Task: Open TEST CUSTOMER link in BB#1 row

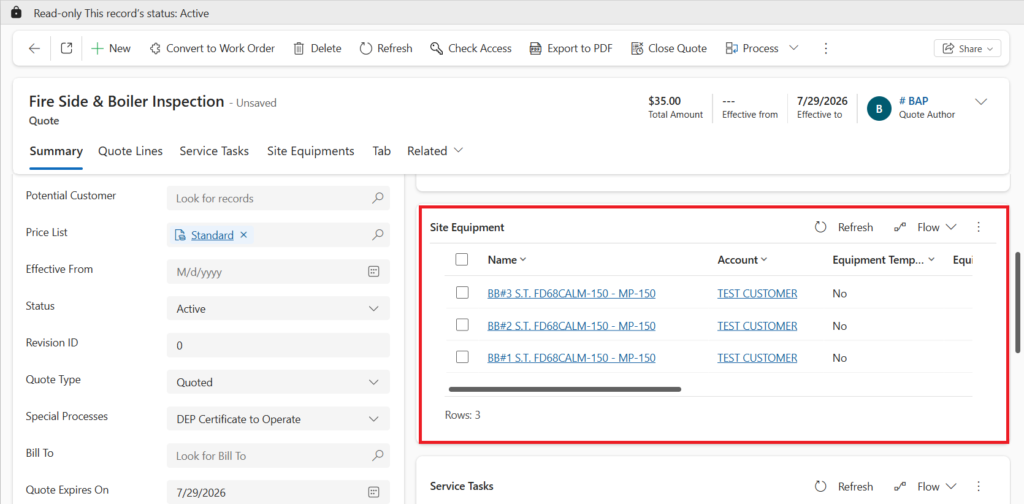Action: click(x=757, y=358)
